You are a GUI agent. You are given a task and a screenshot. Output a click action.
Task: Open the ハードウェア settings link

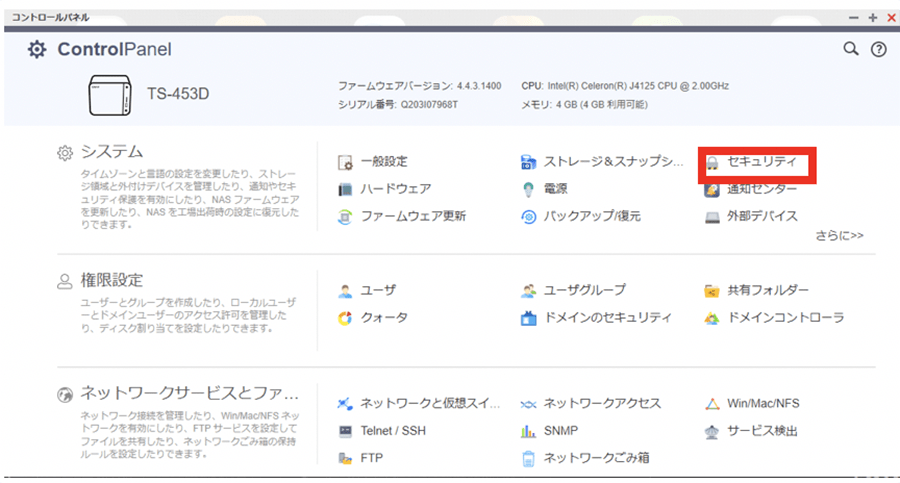coord(395,189)
